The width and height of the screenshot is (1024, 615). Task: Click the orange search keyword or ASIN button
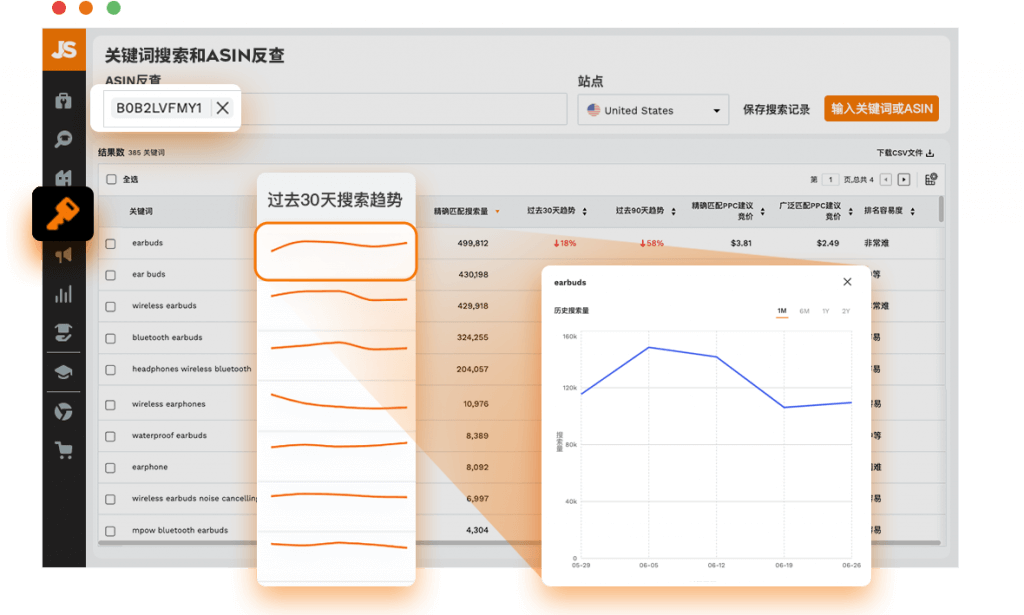(881, 108)
